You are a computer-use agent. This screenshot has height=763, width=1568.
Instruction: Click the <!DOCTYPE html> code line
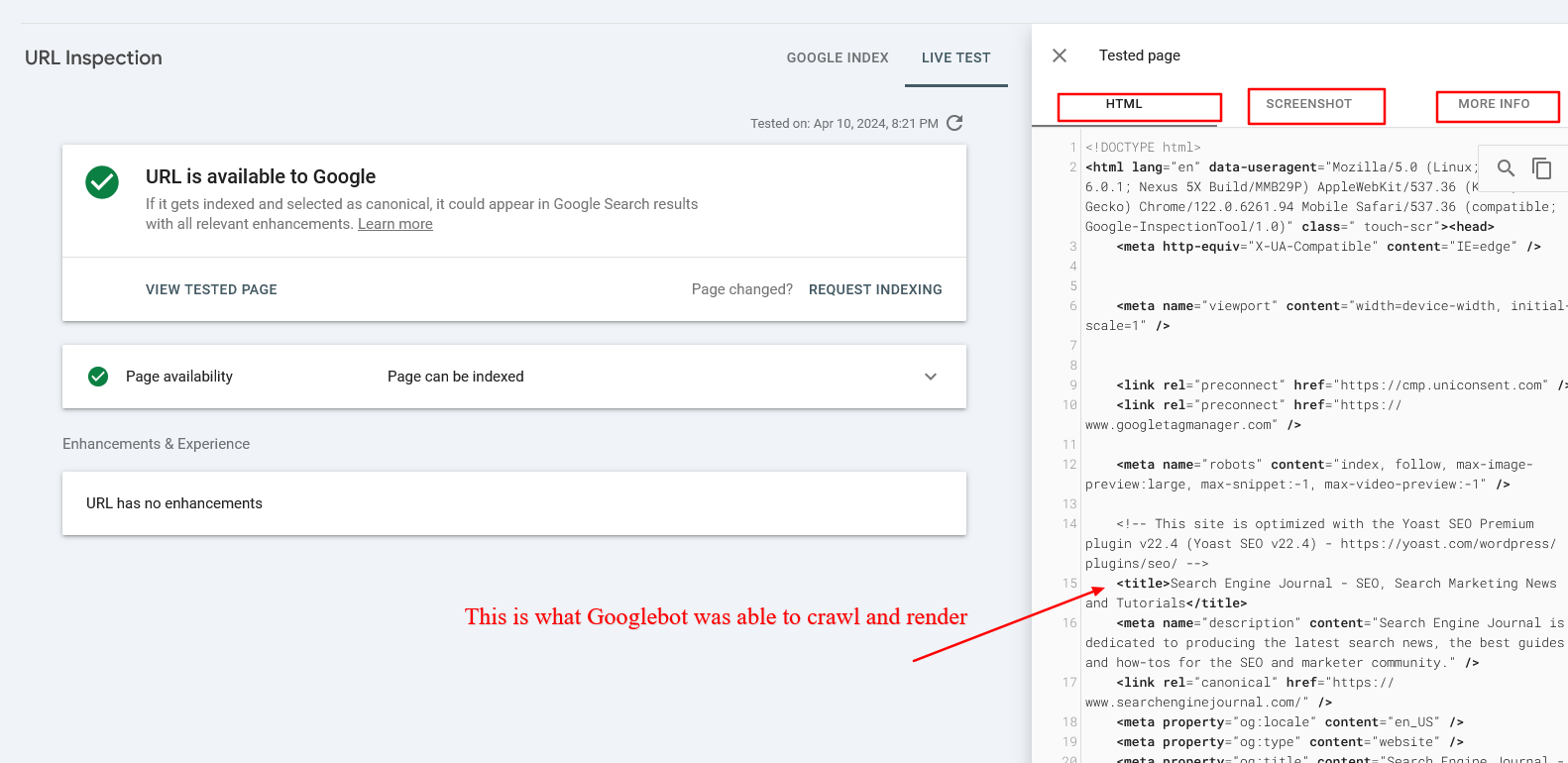[x=1143, y=148]
